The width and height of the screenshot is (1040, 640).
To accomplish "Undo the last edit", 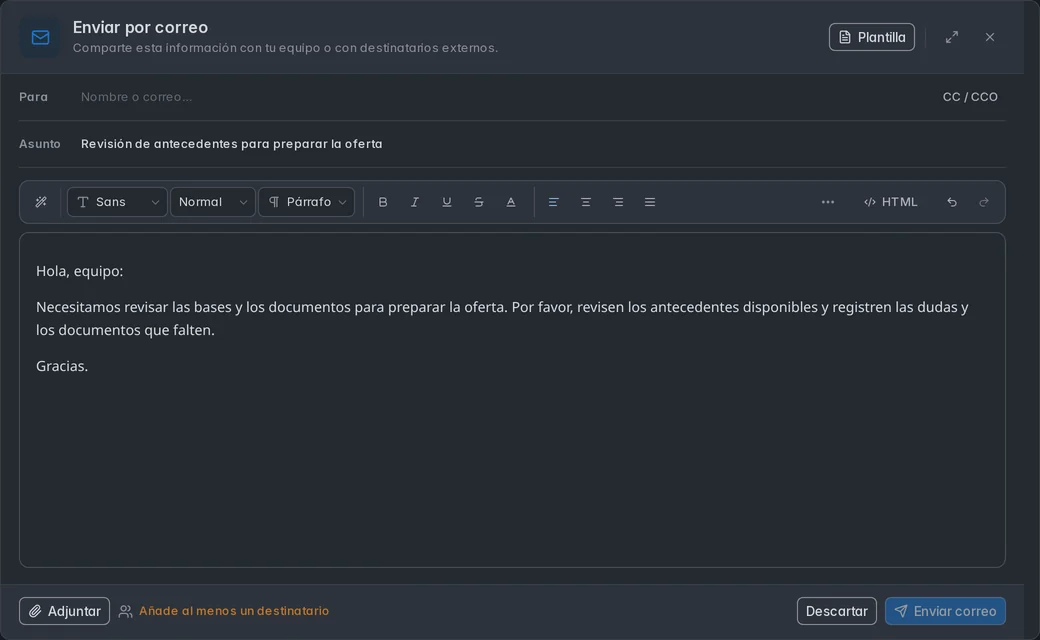I will tap(952, 202).
